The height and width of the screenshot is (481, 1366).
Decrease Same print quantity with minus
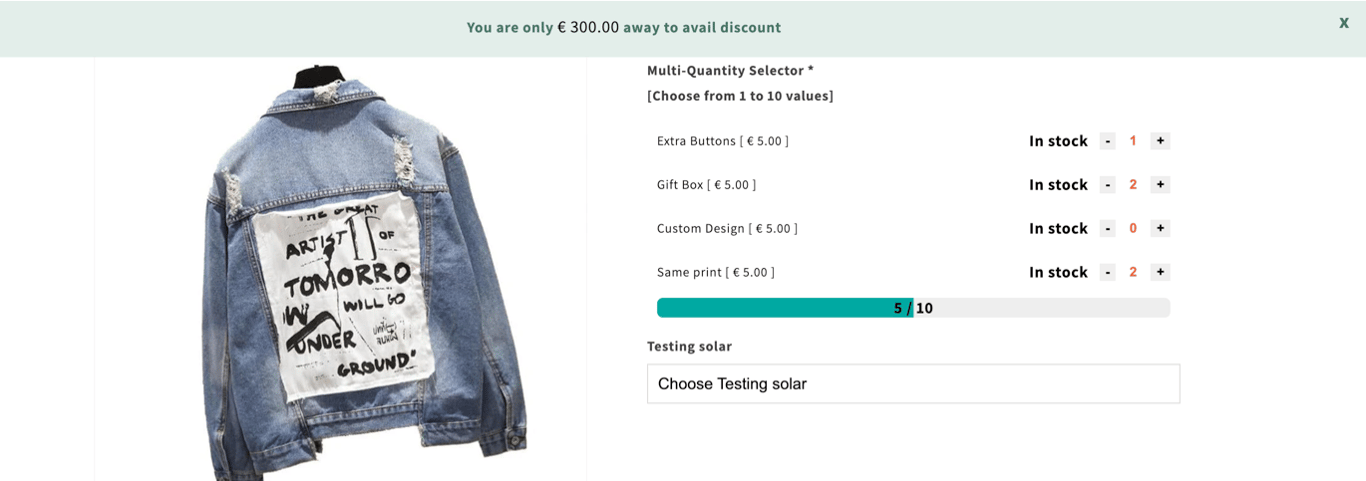coord(1107,272)
